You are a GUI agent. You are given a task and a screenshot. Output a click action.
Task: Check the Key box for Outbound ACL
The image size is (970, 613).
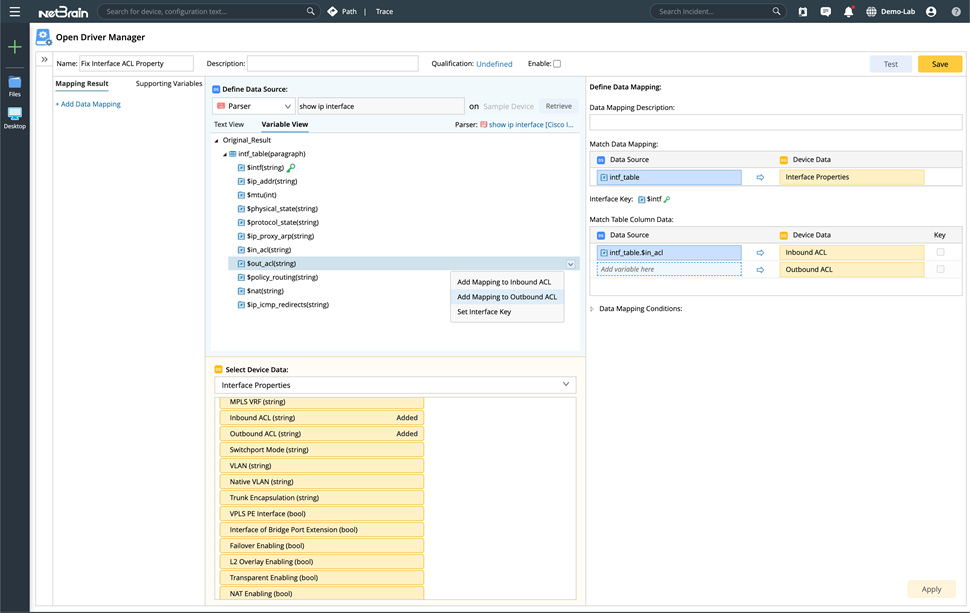(x=940, y=269)
